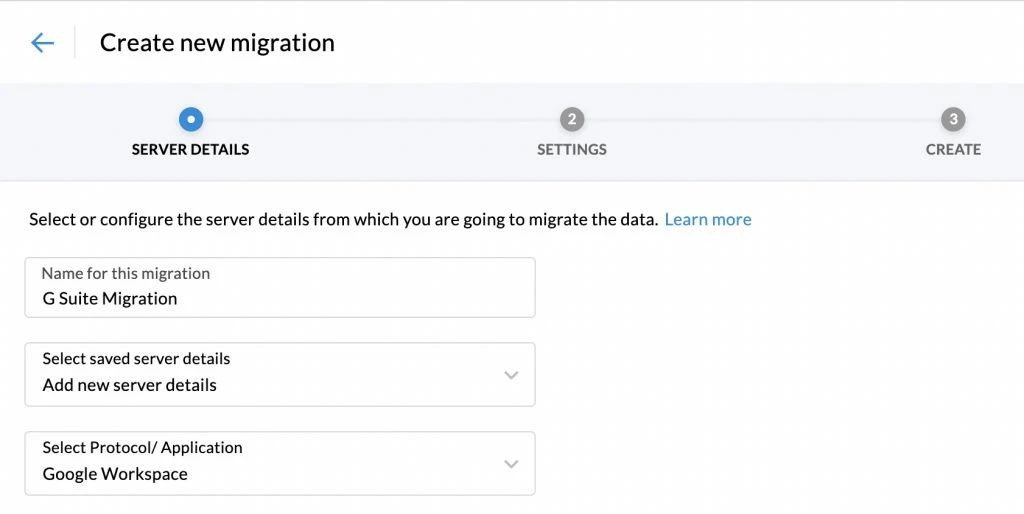Go to the CREATE step label
This screenshot has height=514, width=1024.
point(953,150)
